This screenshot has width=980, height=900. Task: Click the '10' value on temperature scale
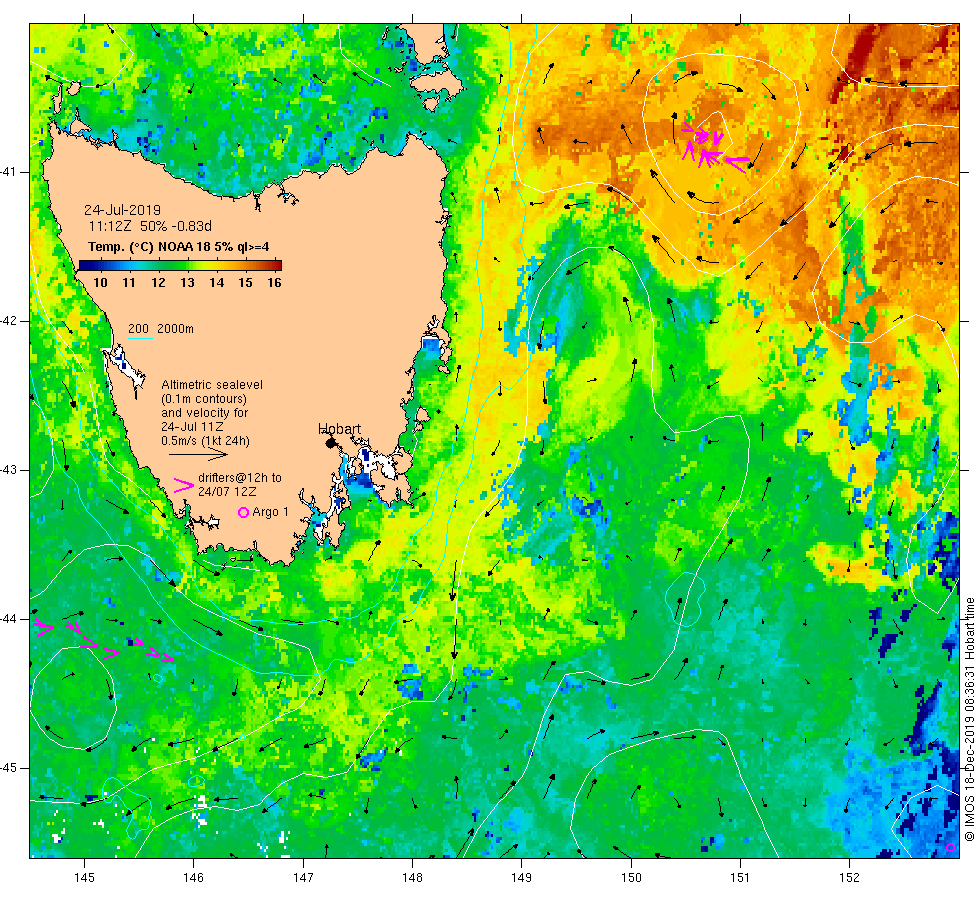100,282
